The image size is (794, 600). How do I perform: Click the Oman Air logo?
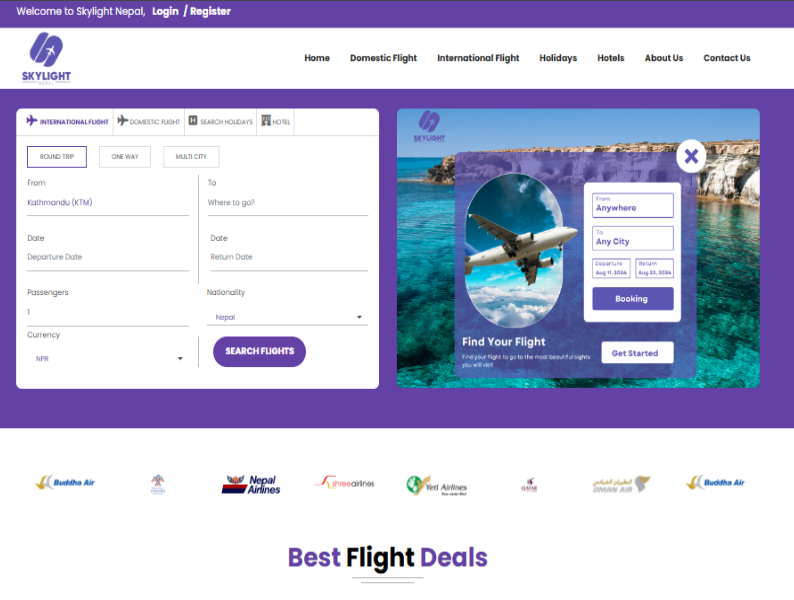pyautogui.click(x=621, y=484)
